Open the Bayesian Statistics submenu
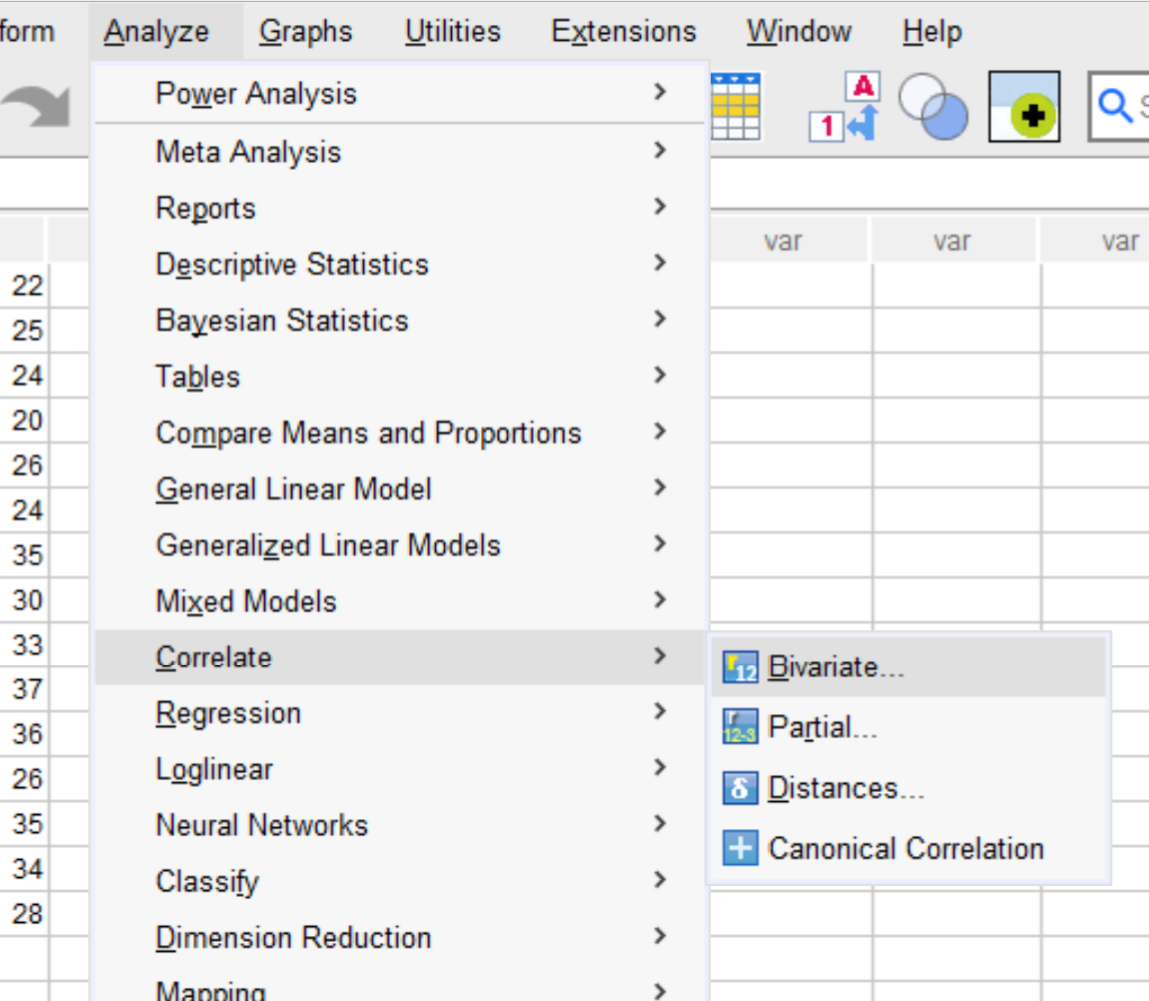The height and width of the screenshot is (1001, 1149). click(x=400, y=321)
